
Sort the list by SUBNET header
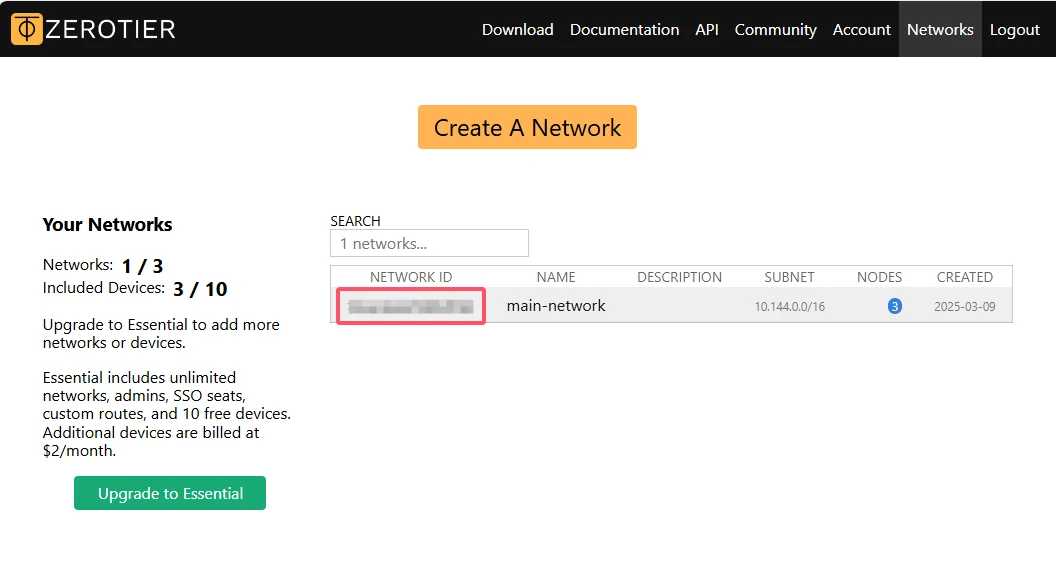(x=789, y=277)
